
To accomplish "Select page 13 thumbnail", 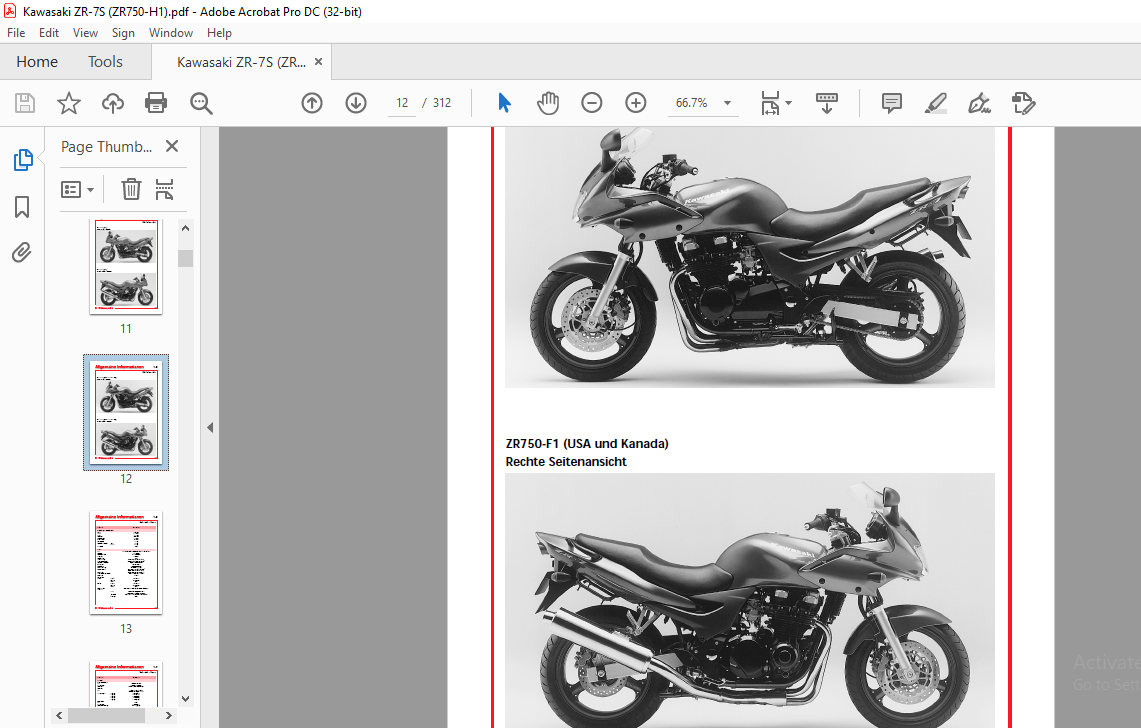I will click(126, 563).
